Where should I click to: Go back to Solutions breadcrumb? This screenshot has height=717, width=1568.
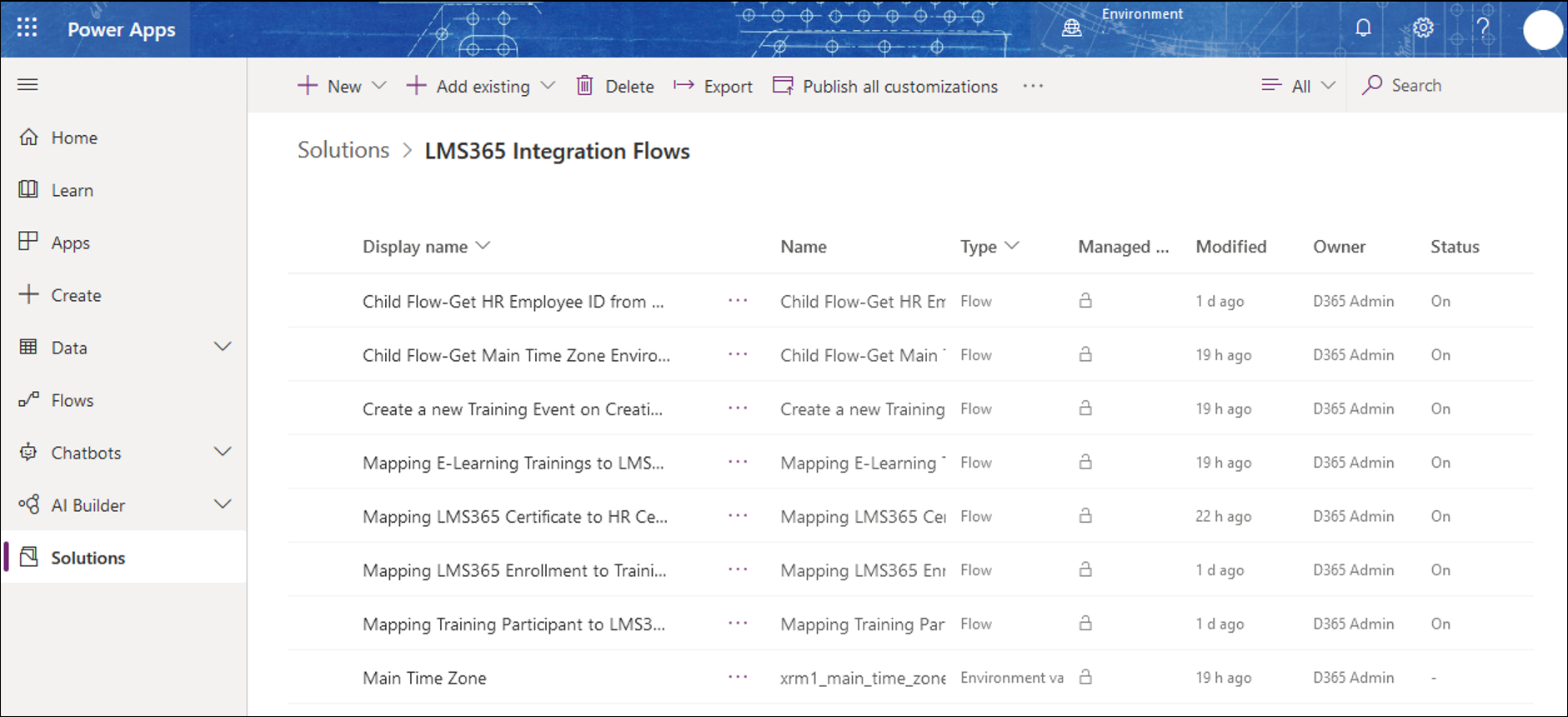click(343, 150)
